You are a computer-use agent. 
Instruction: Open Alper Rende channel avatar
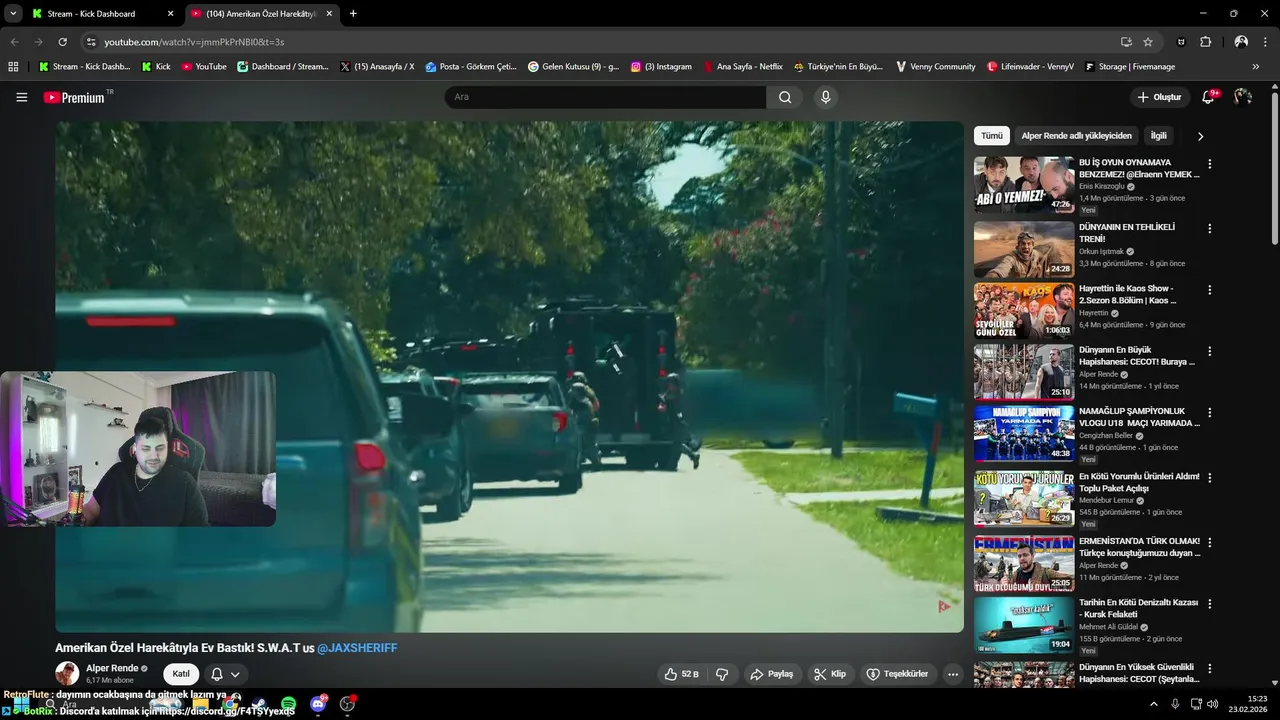pos(67,673)
